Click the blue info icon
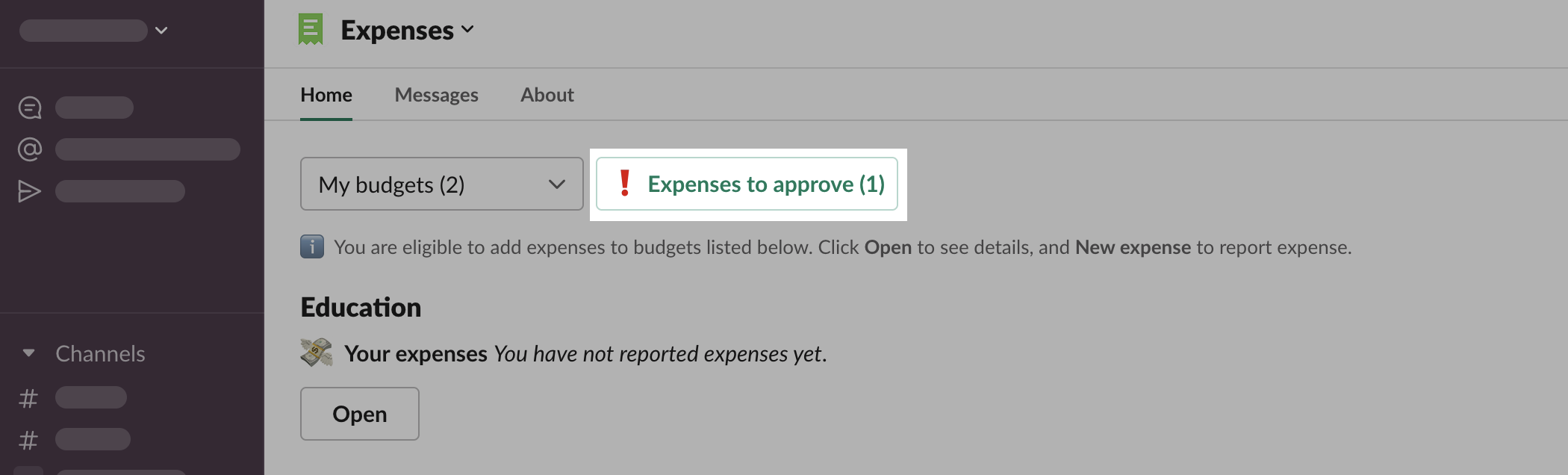The width and height of the screenshot is (1568, 475). pyautogui.click(x=312, y=246)
